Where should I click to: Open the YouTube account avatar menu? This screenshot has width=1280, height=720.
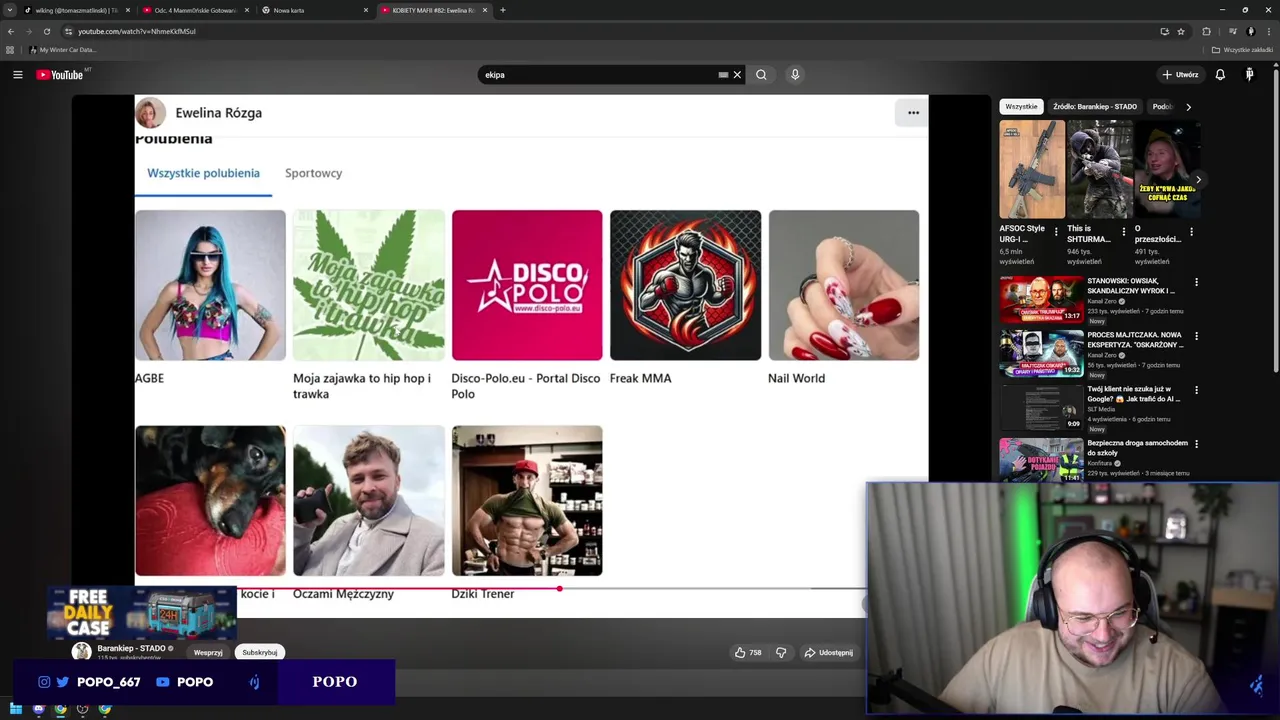1249,75
